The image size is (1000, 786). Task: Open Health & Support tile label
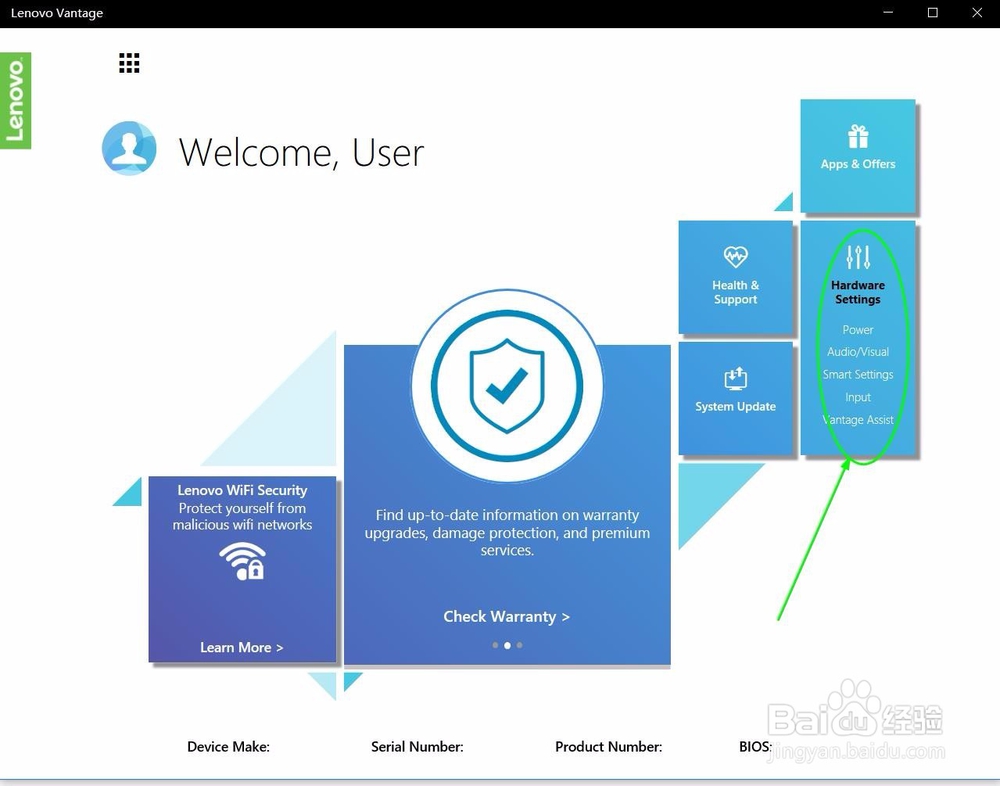(735, 292)
